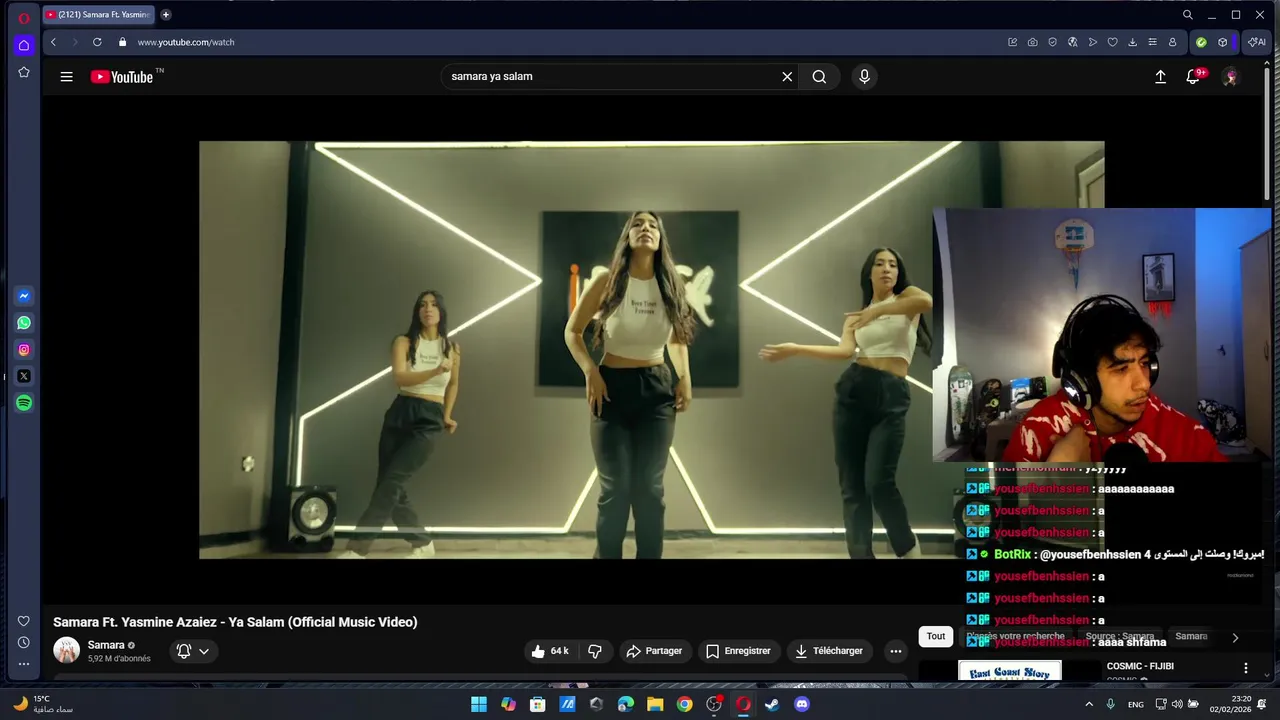Open Opera Easy Setup sliders icon
This screenshot has width=1280, height=720.
click(1152, 42)
